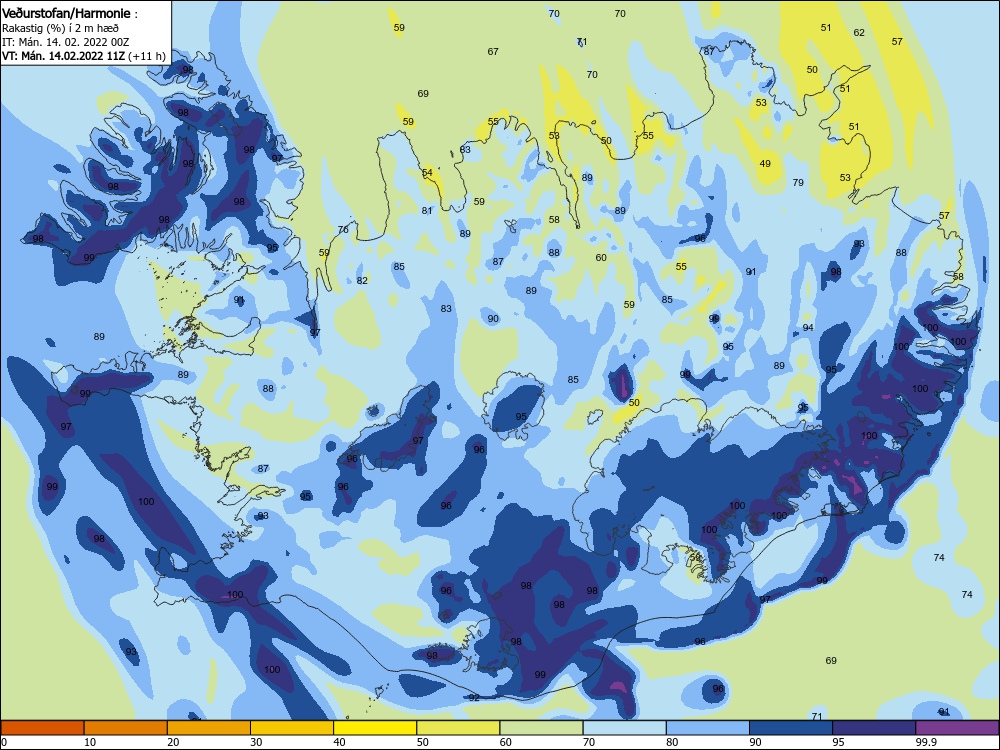Click the map value '62'

(859, 33)
